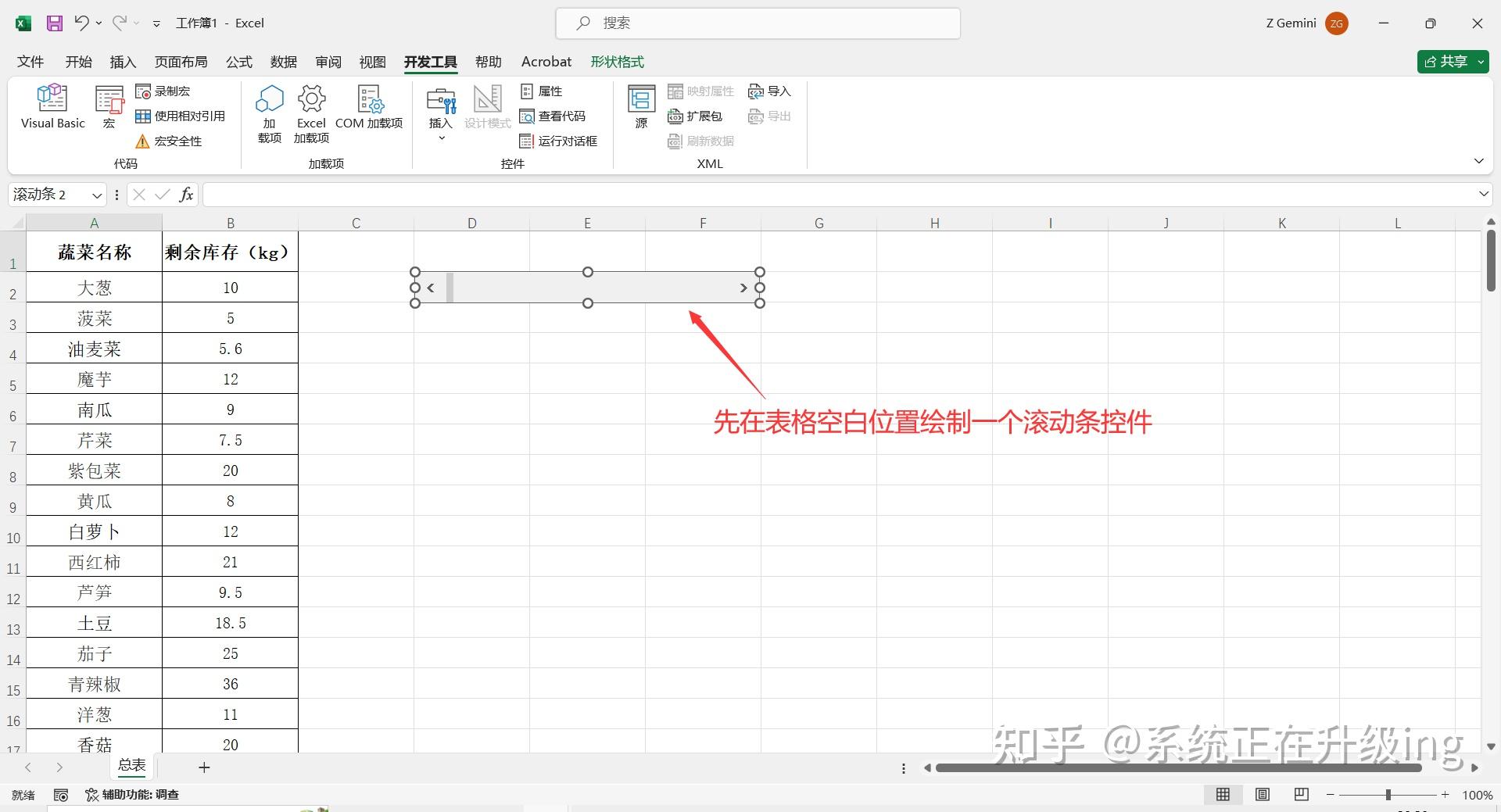Click the Share (共享) button
This screenshot has width=1501, height=812.
(x=1453, y=62)
